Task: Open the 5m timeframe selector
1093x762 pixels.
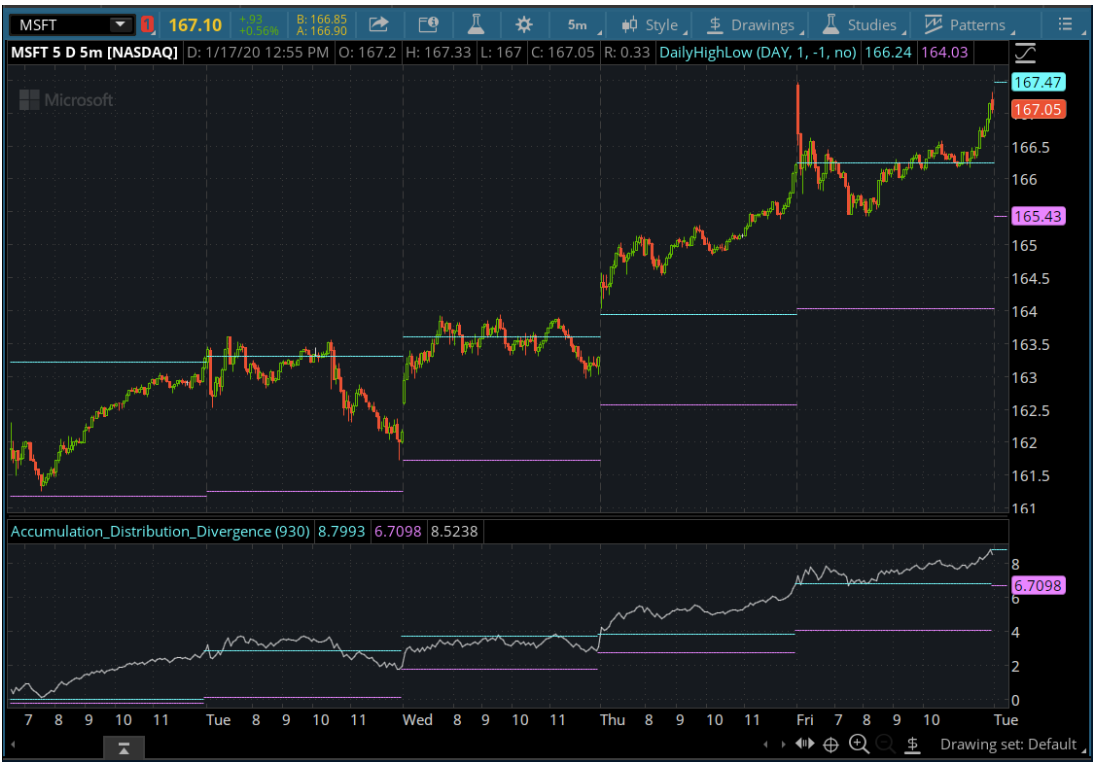Action: [x=577, y=24]
